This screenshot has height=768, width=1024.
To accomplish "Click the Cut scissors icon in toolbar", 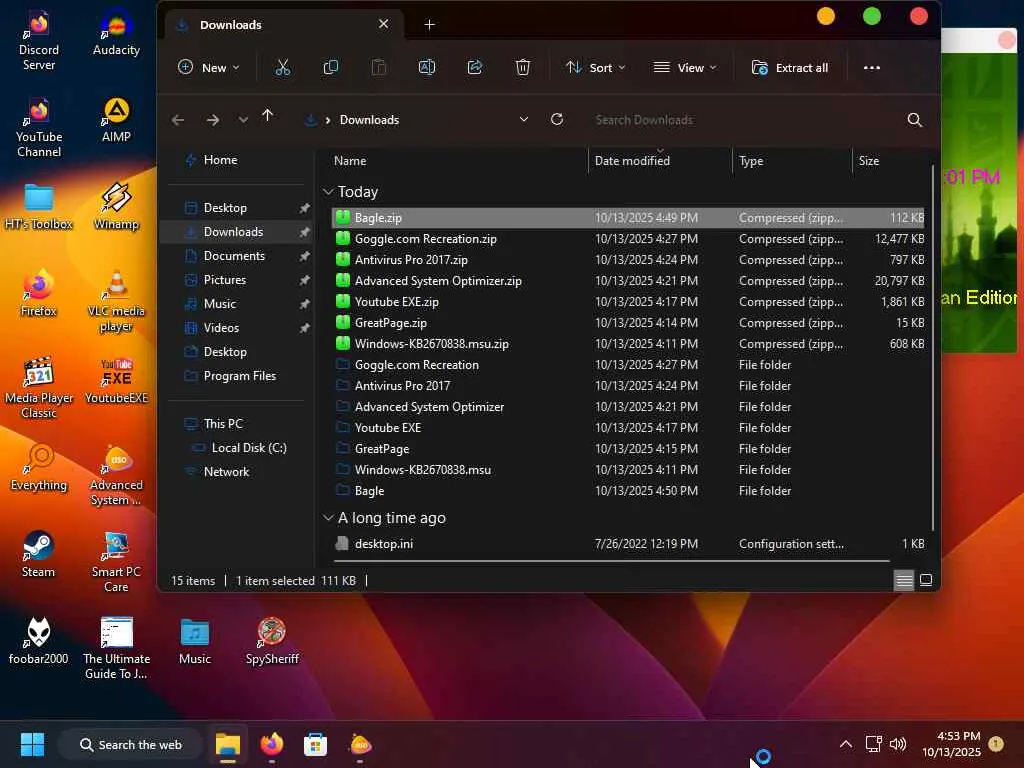I will [x=283, y=67].
